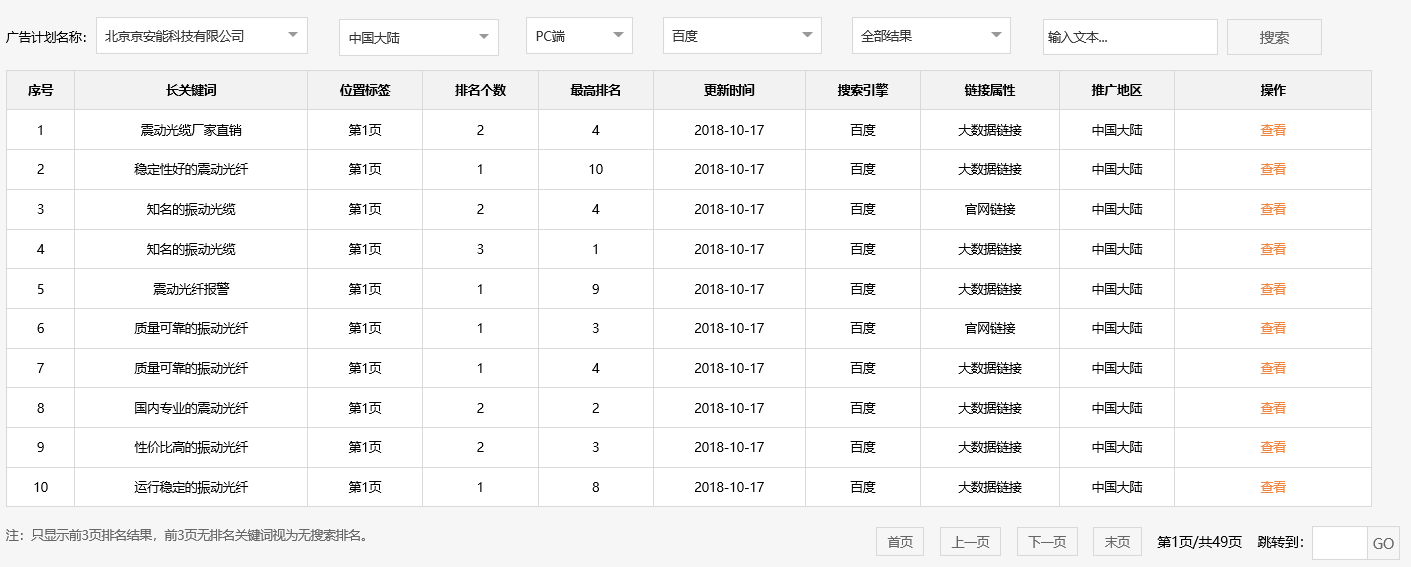Expand the 百度 search engine dropdown
1411x567 pixels.
pos(742,36)
